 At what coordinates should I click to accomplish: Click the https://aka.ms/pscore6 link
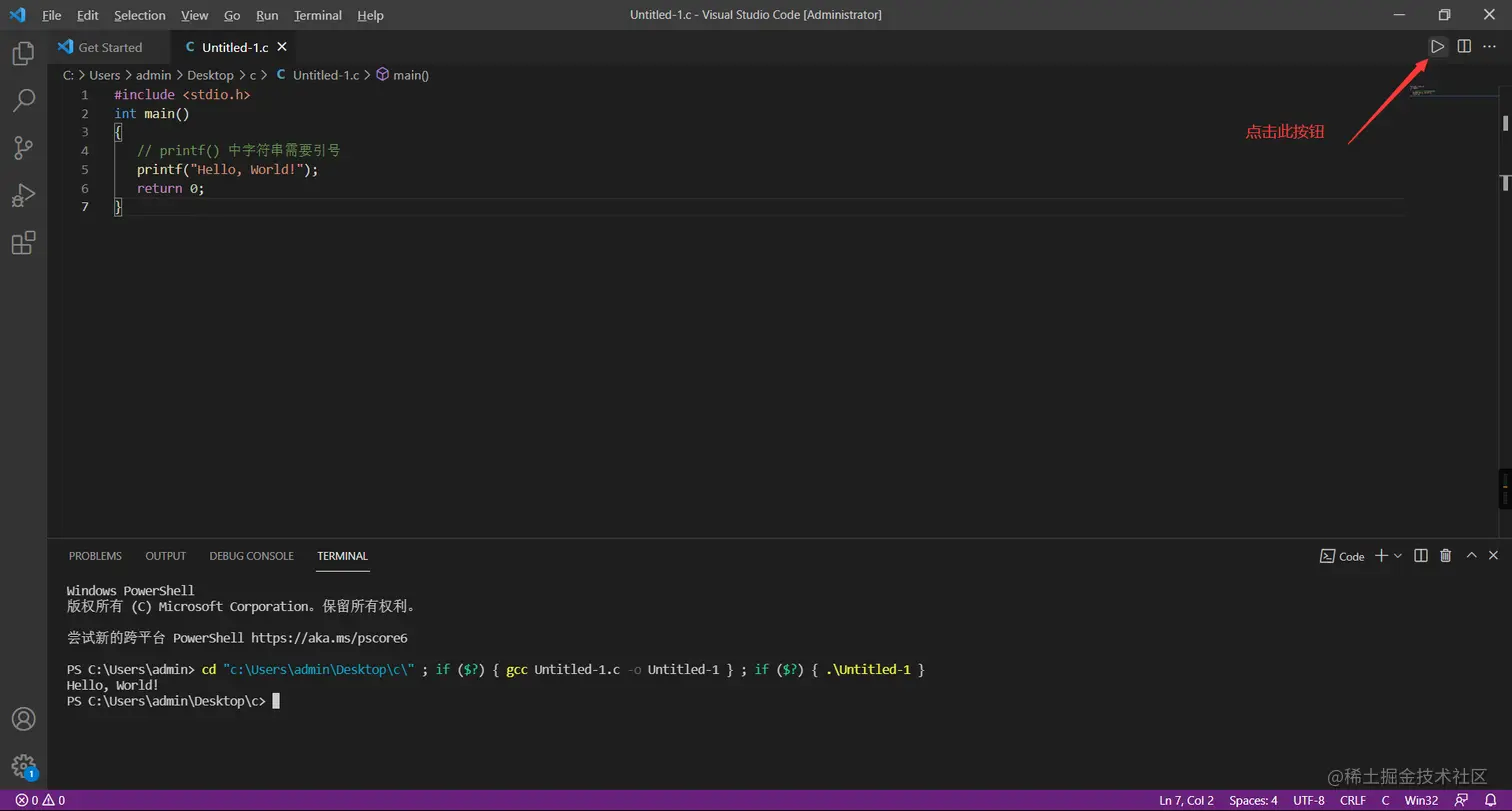(x=329, y=638)
